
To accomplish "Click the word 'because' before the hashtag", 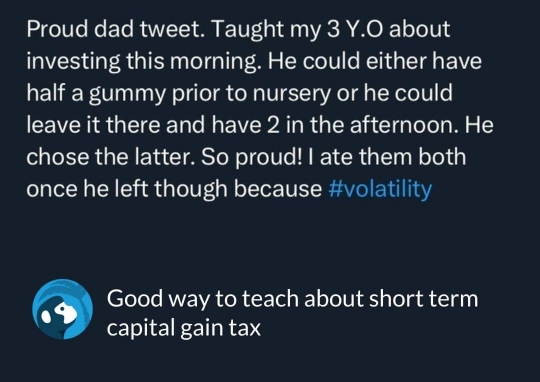I will 278,189.
